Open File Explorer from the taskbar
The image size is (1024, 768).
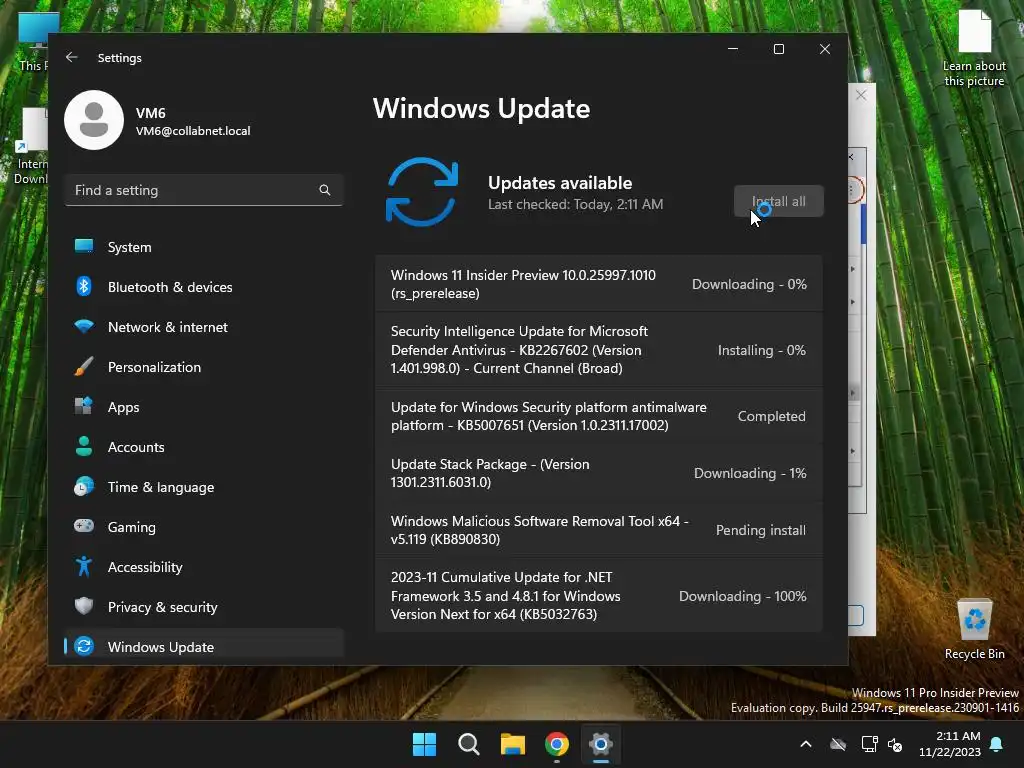pyautogui.click(x=513, y=744)
